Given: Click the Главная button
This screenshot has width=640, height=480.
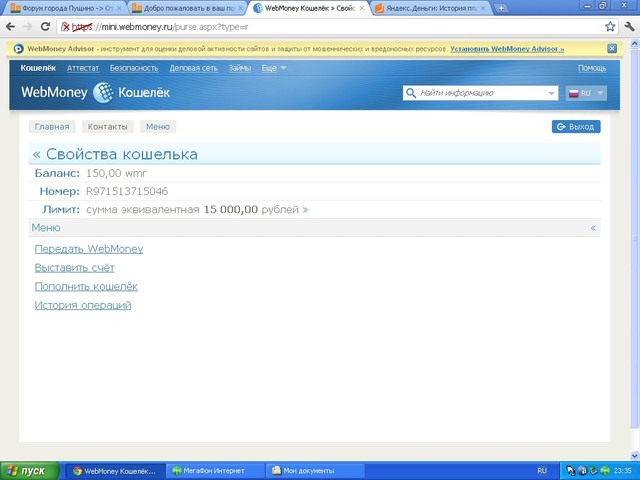Looking at the screenshot, I should coord(52,127).
